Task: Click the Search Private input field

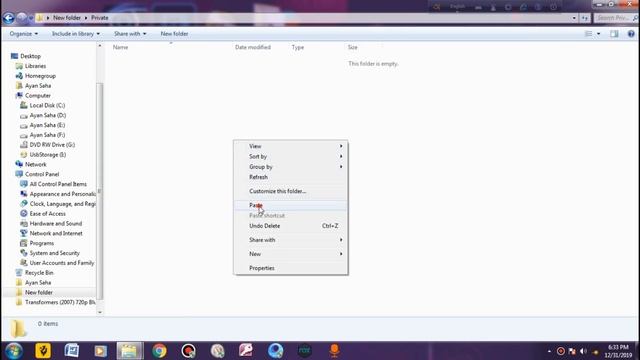Action: tap(616, 18)
